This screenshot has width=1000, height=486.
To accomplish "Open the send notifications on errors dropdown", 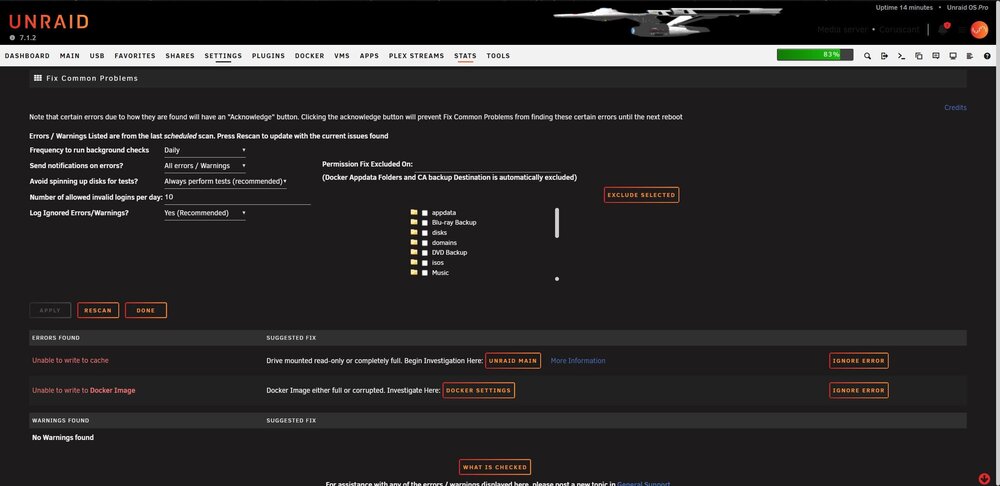I will click(205, 166).
